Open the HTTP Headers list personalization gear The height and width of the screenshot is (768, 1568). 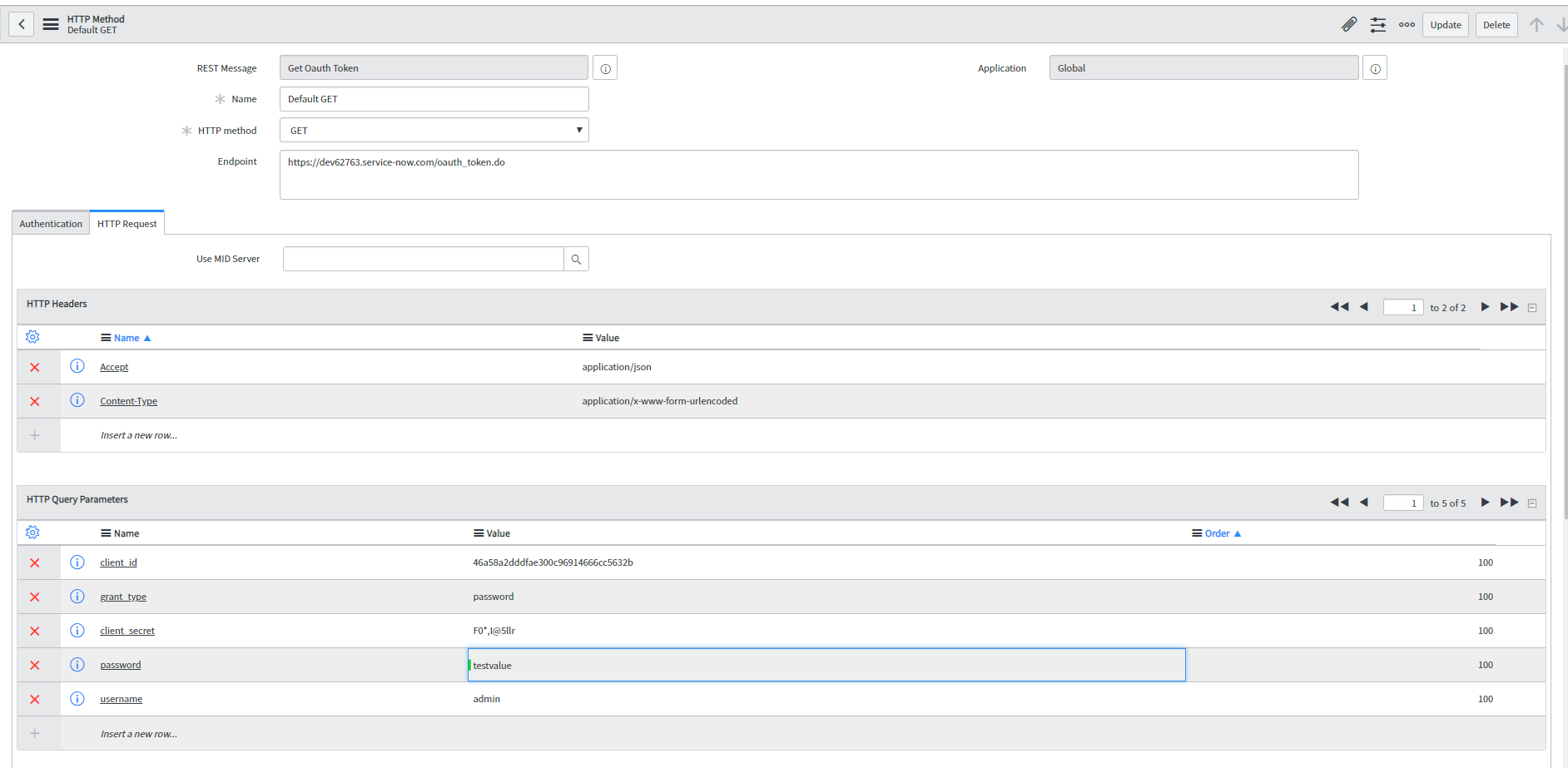(32, 336)
